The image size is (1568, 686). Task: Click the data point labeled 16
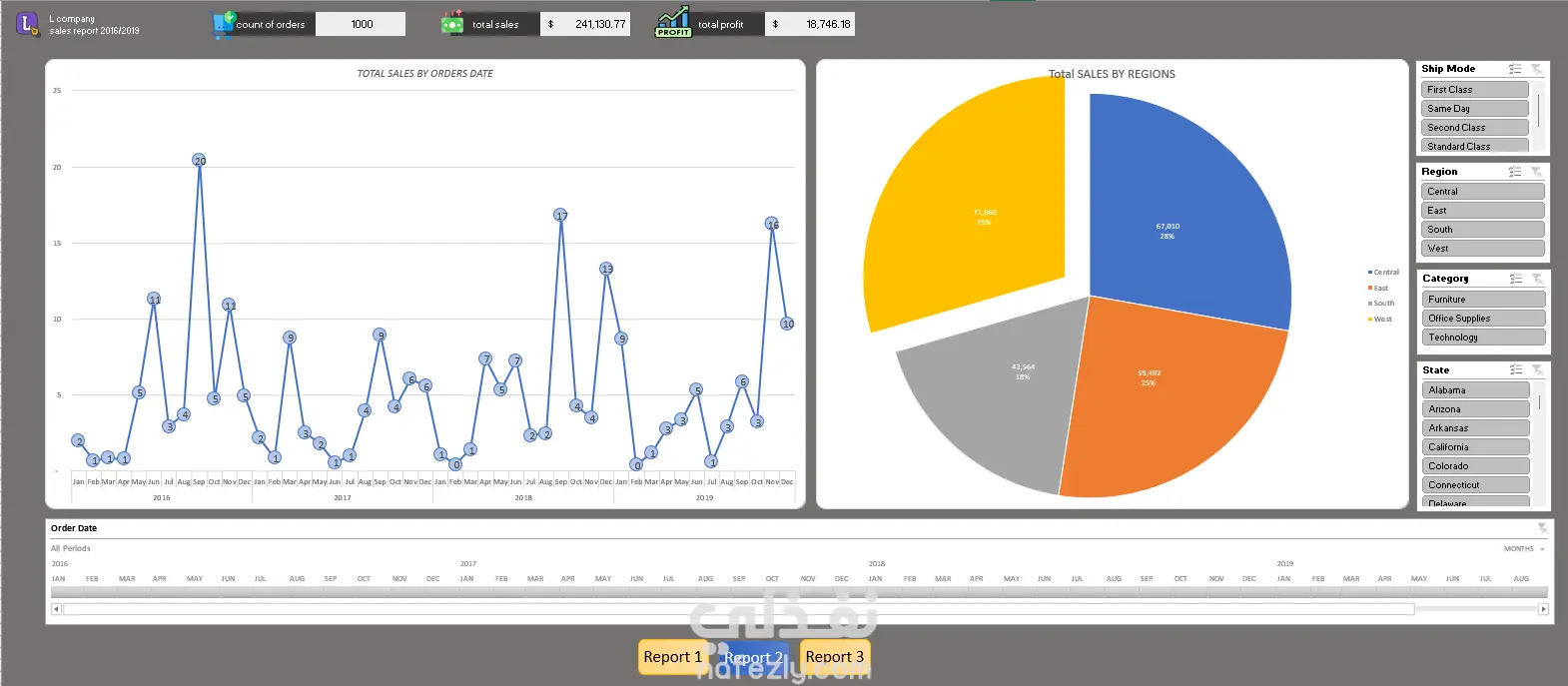pyautogui.click(x=772, y=224)
